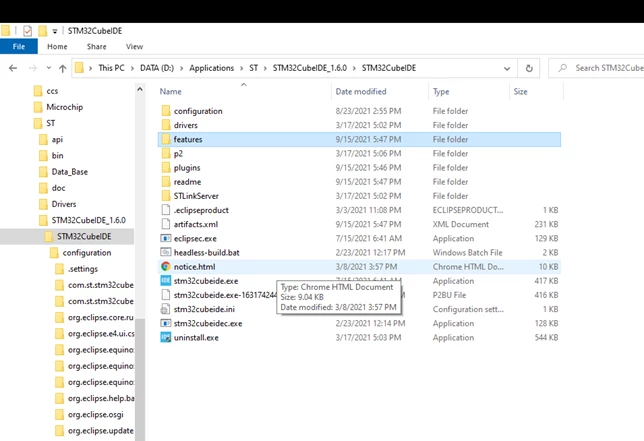Click the Applications breadcrumb in the address bar
The height and width of the screenshot is (441, 644).
pyautogui.click(x=212, y=68)
